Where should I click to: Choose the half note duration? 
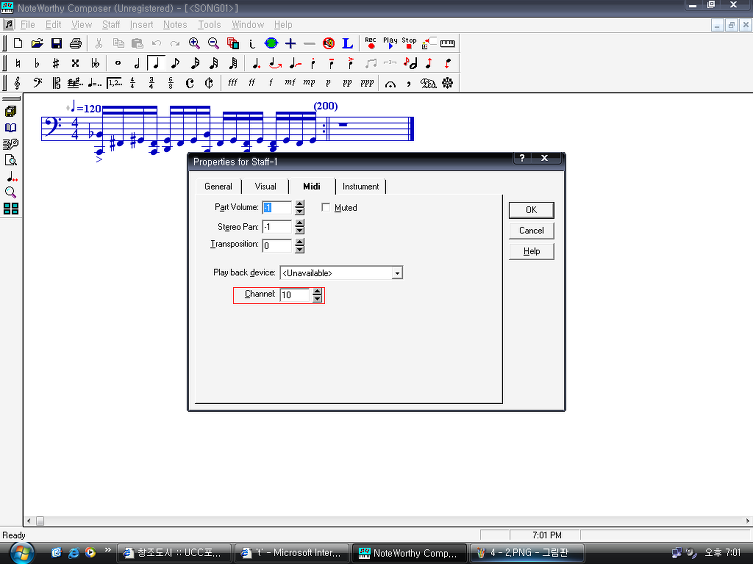[x=137, y=63]
